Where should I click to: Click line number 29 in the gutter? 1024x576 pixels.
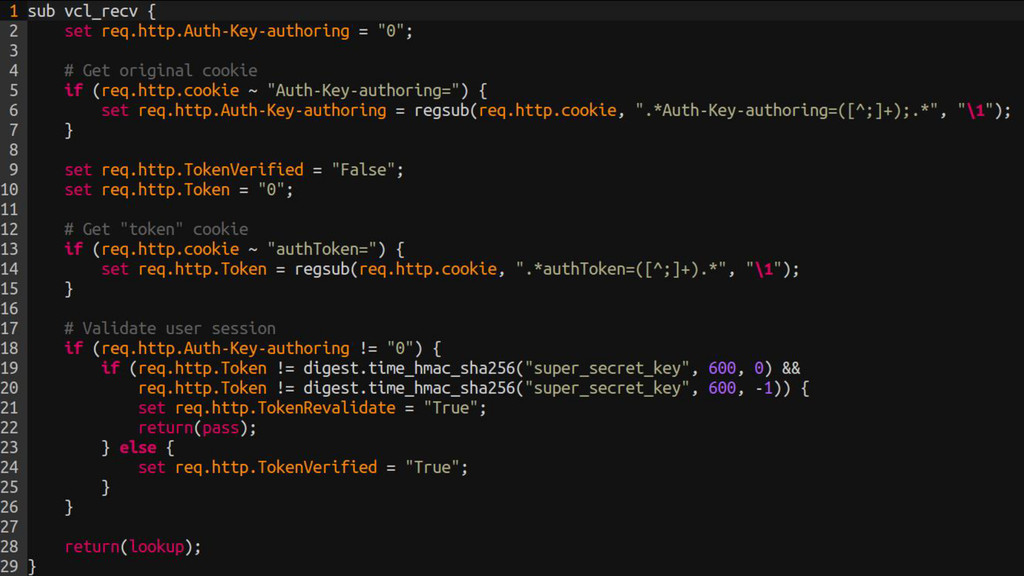click(x=10, y=566)
